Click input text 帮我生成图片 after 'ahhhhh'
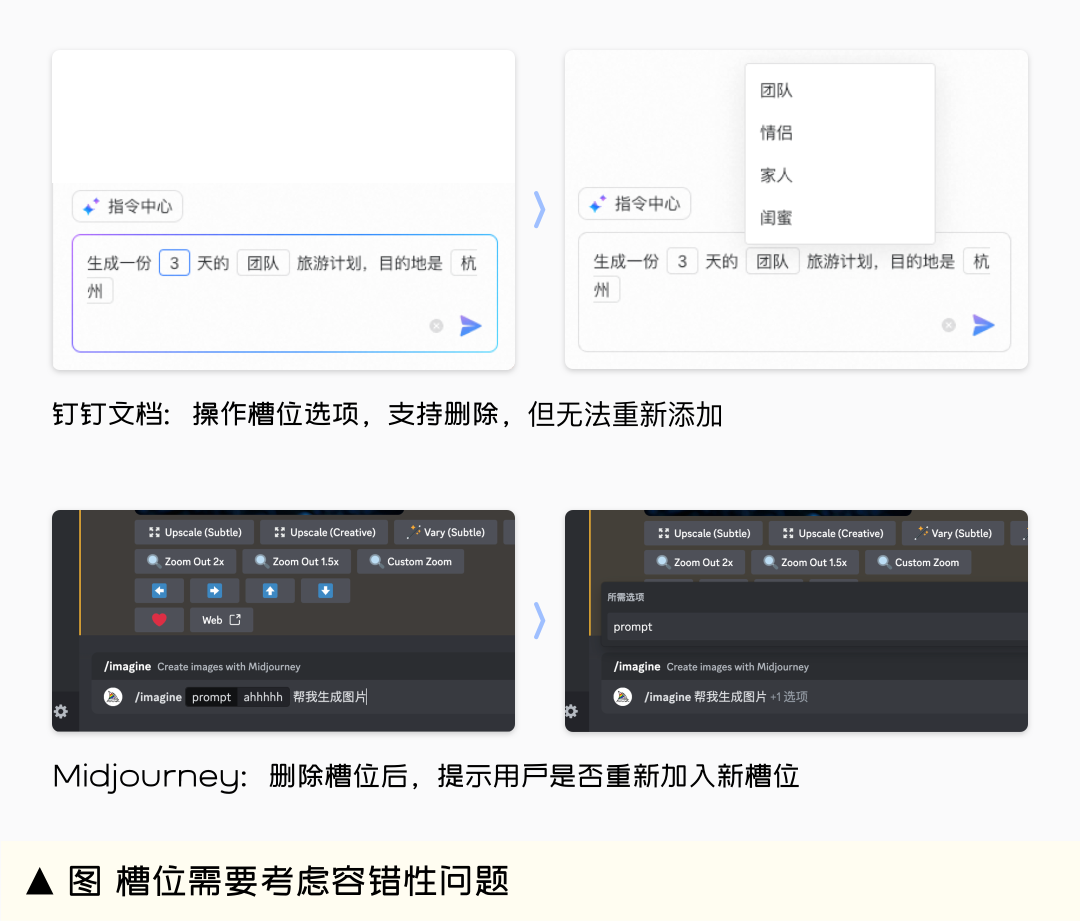1080x921 pixels. pos(329,697)
